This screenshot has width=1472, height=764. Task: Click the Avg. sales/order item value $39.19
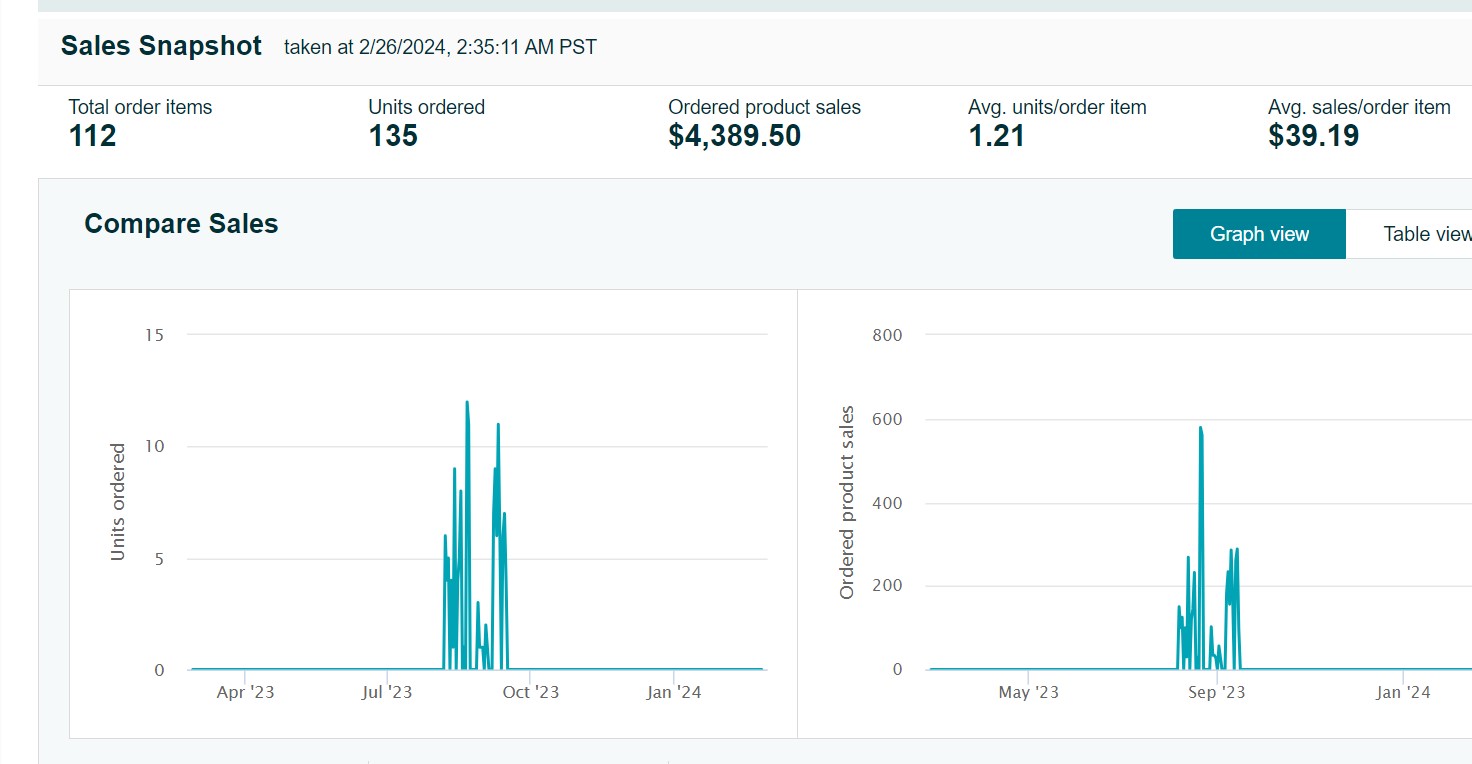[1313, 136]
